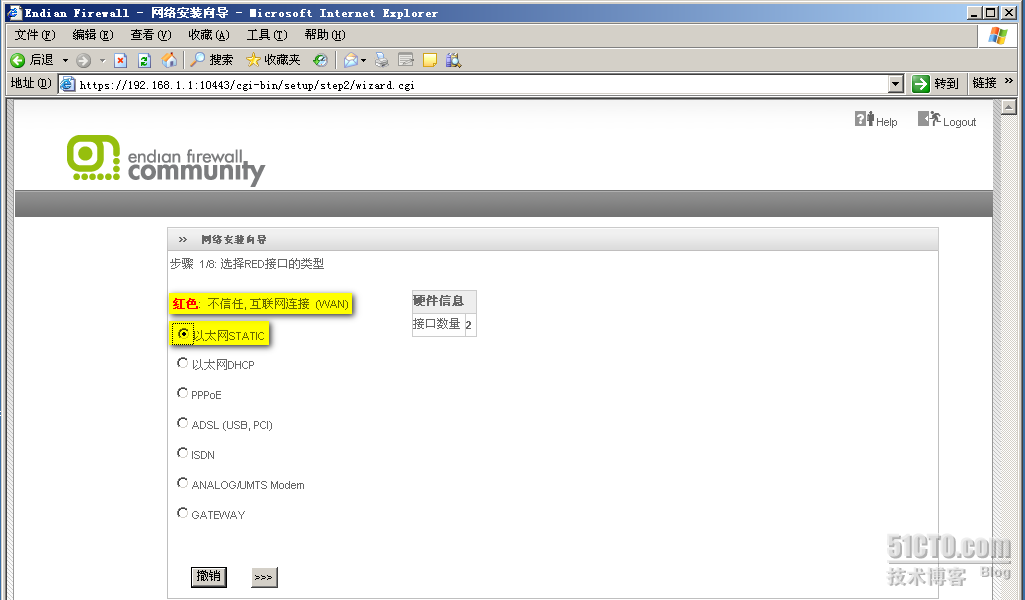Click the yellow Discuss note icon
This screenshot has height=600, width=1025.
click(x=429, y=60)
